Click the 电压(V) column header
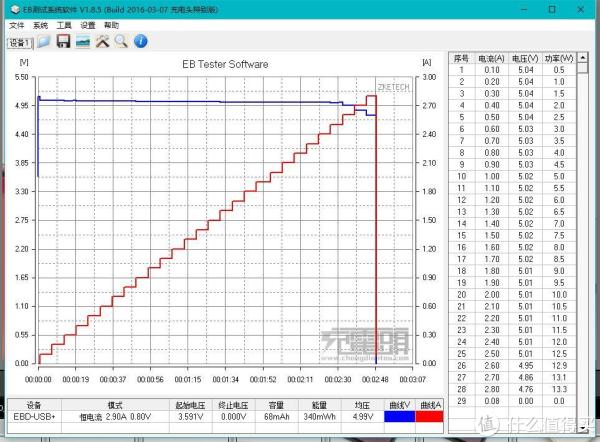The height and width of the screenshot is (442, 600). [x=525, y=58]
